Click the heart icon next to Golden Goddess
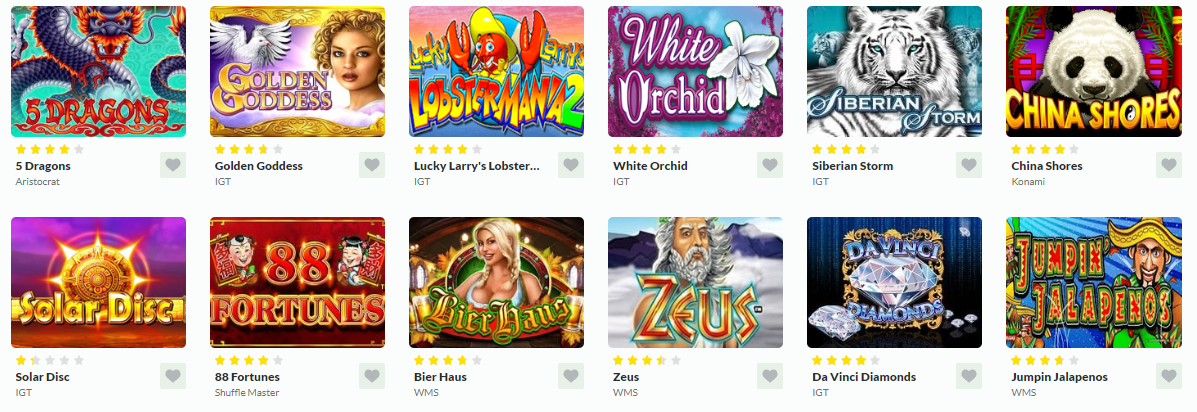Screen dimensions: 1197x412 pyautogui.click(x=372, y=165)
